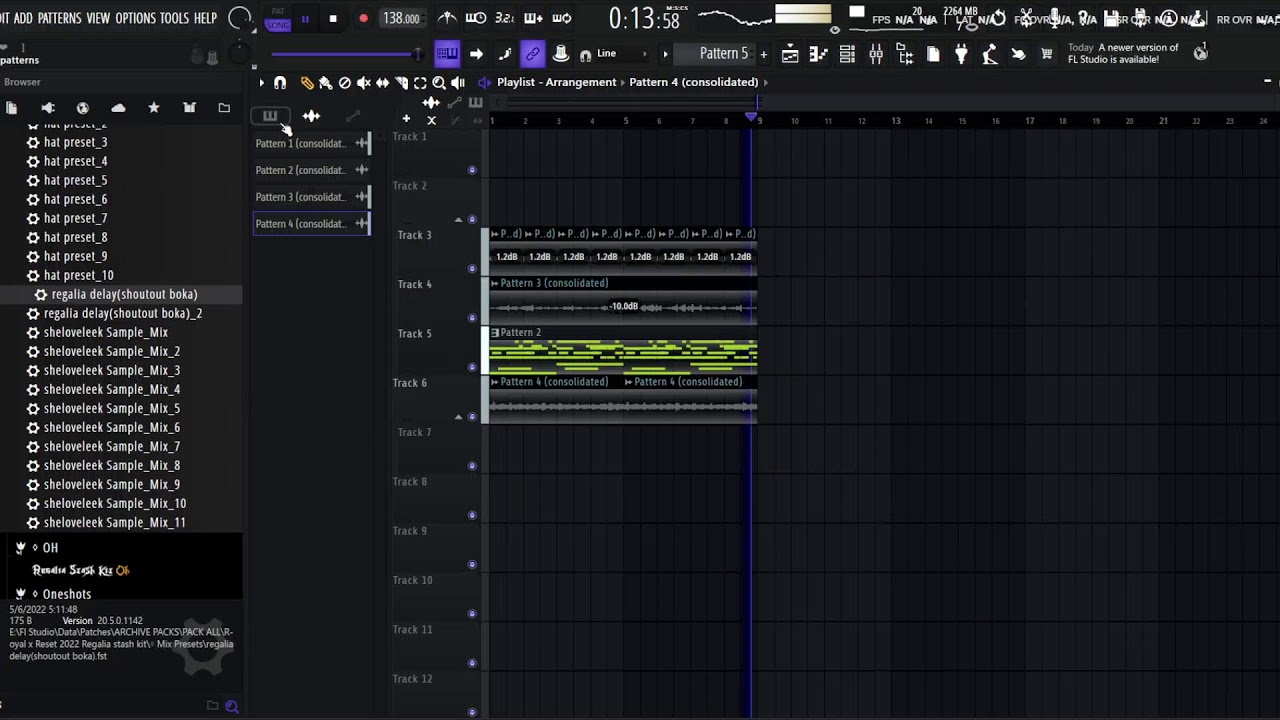This screenshot has width=1280, height=720.
Task: Select the pencil draw tool
Action: click(x=307, y=83)
